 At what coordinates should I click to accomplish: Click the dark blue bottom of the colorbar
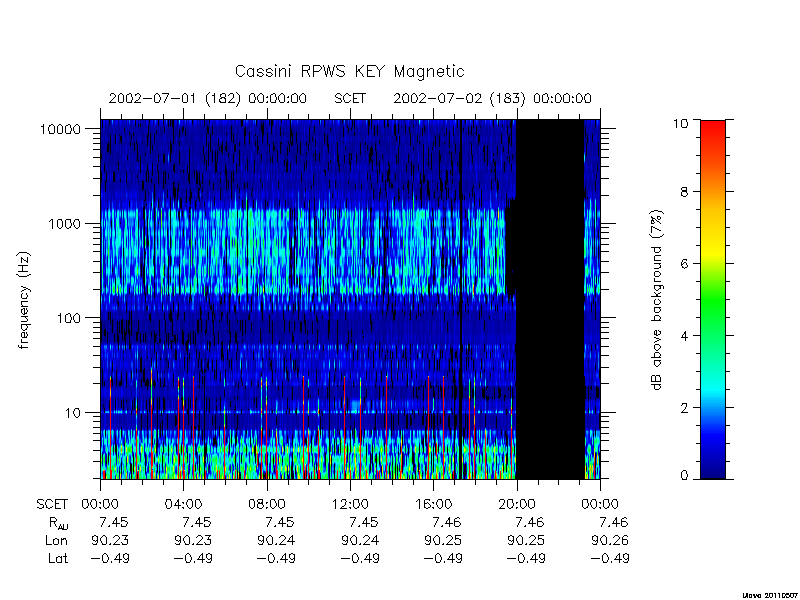(x=713, y=468)
